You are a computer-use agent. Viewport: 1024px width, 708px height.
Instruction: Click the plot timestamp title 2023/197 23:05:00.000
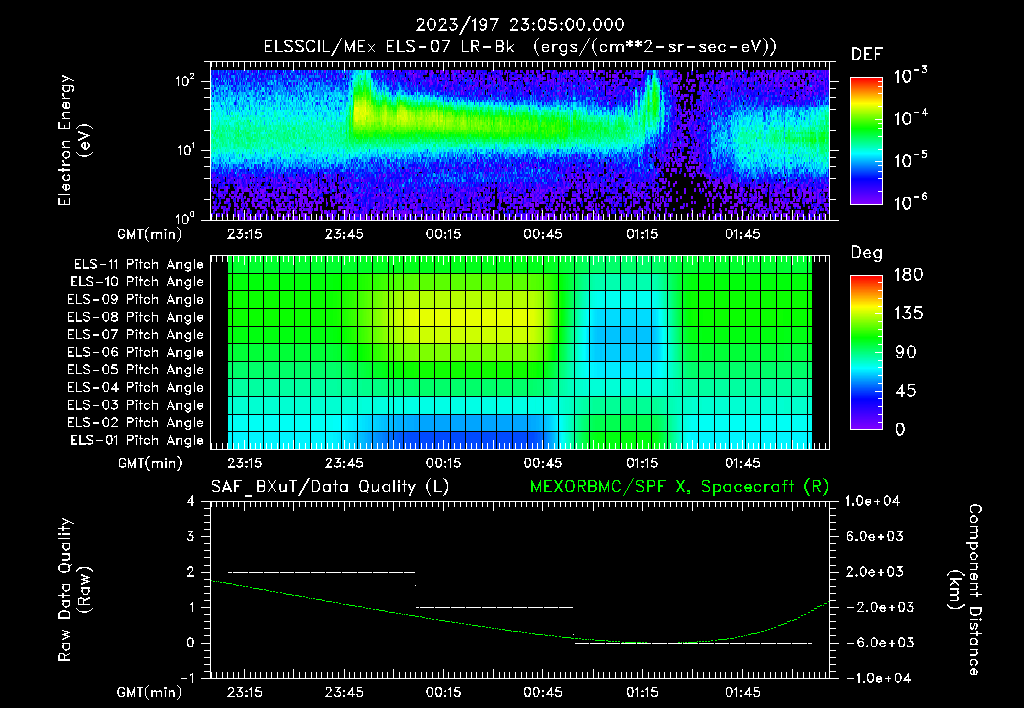point(520,25)
